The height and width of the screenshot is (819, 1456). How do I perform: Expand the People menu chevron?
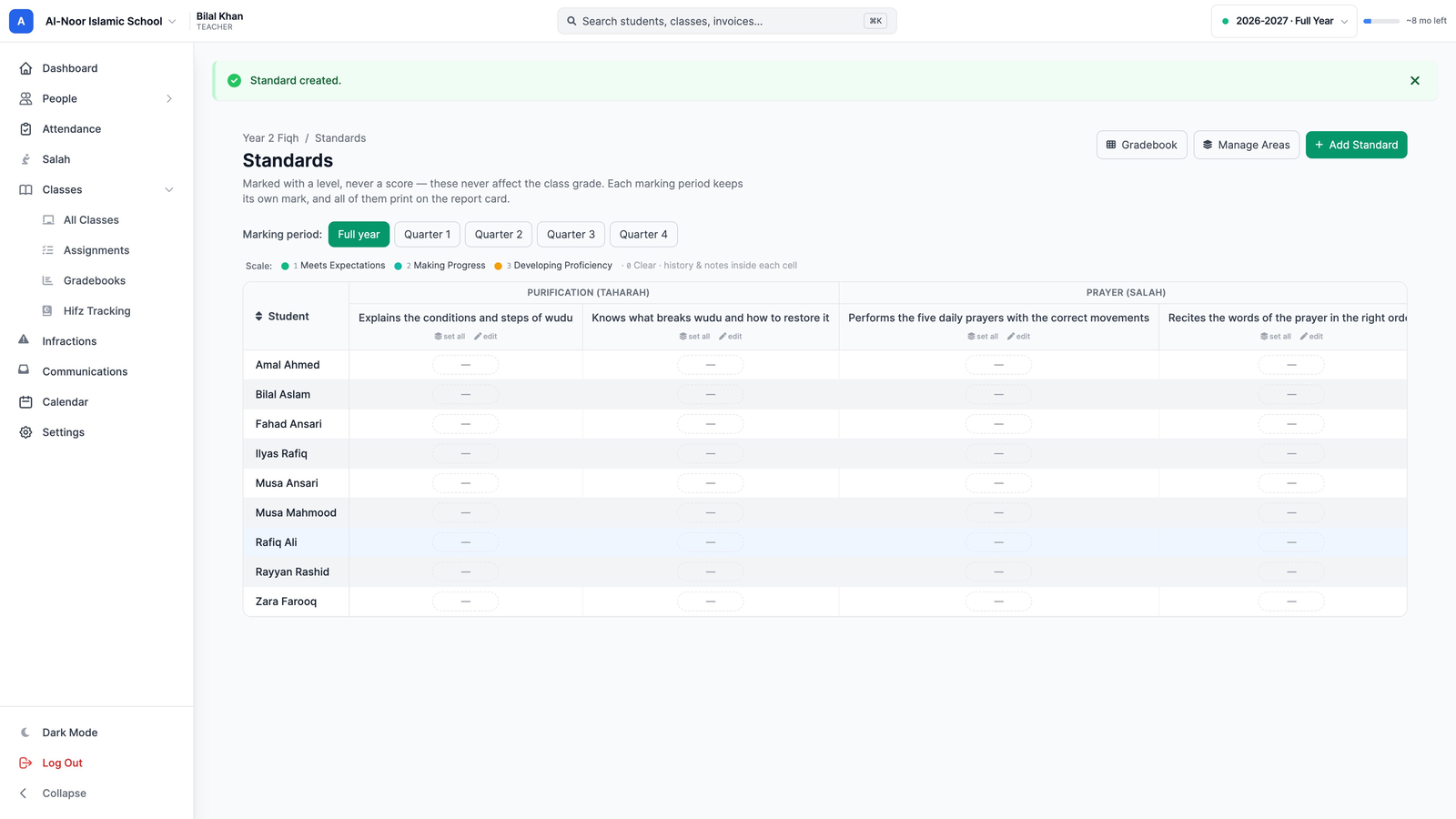tap(169, 98)
